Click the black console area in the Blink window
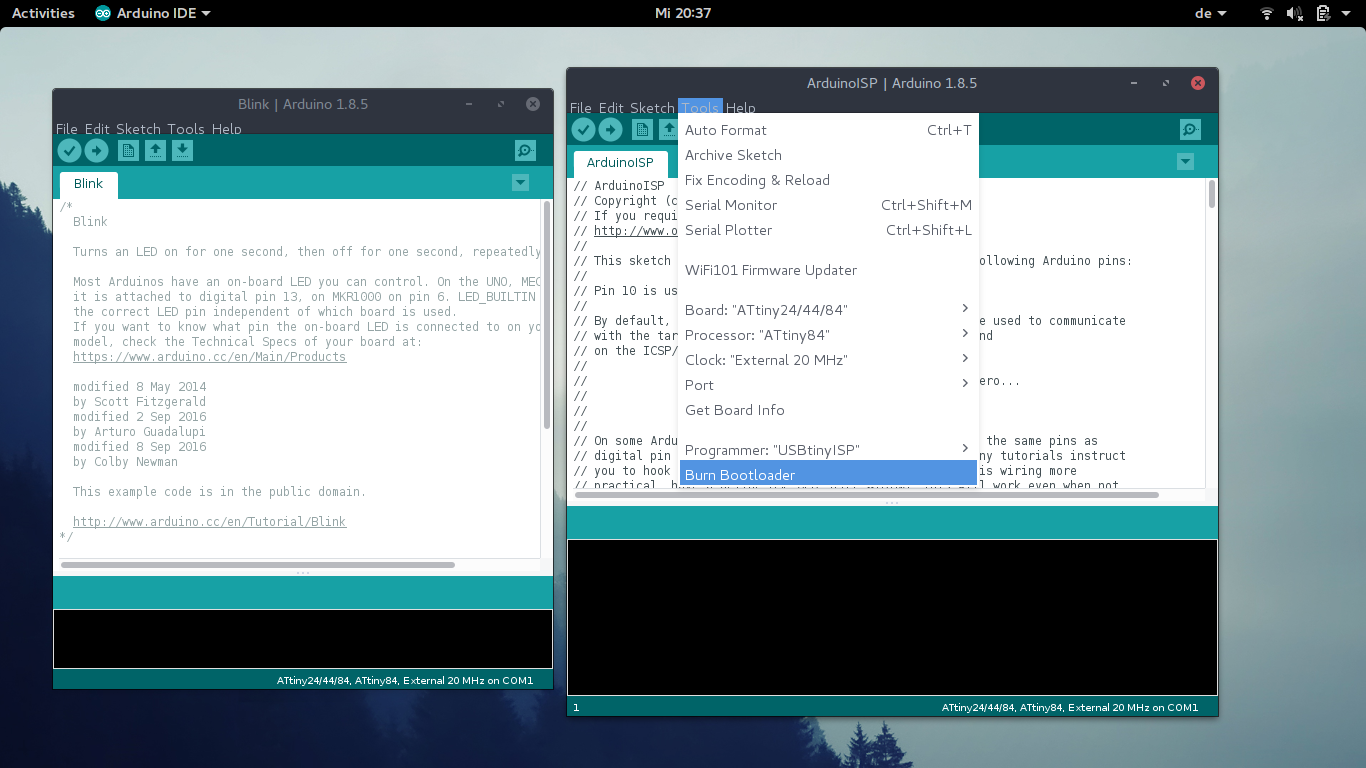Screen dimensions: 1366x768 (303, 638)
